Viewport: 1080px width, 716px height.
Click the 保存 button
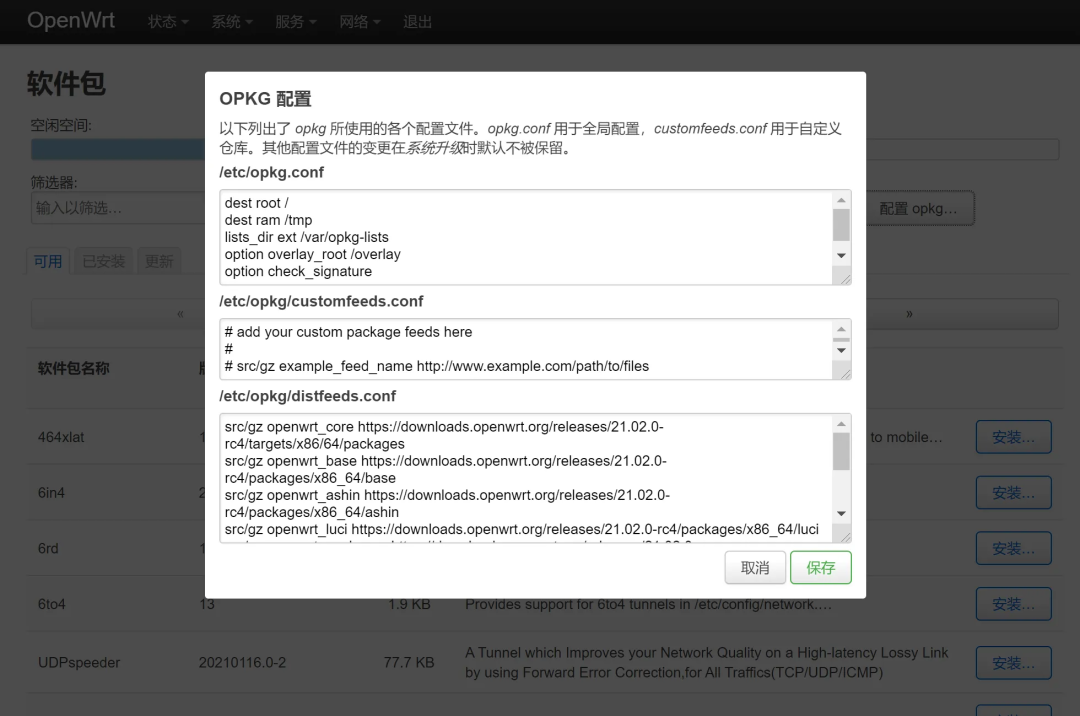click(x=820, y=567)
